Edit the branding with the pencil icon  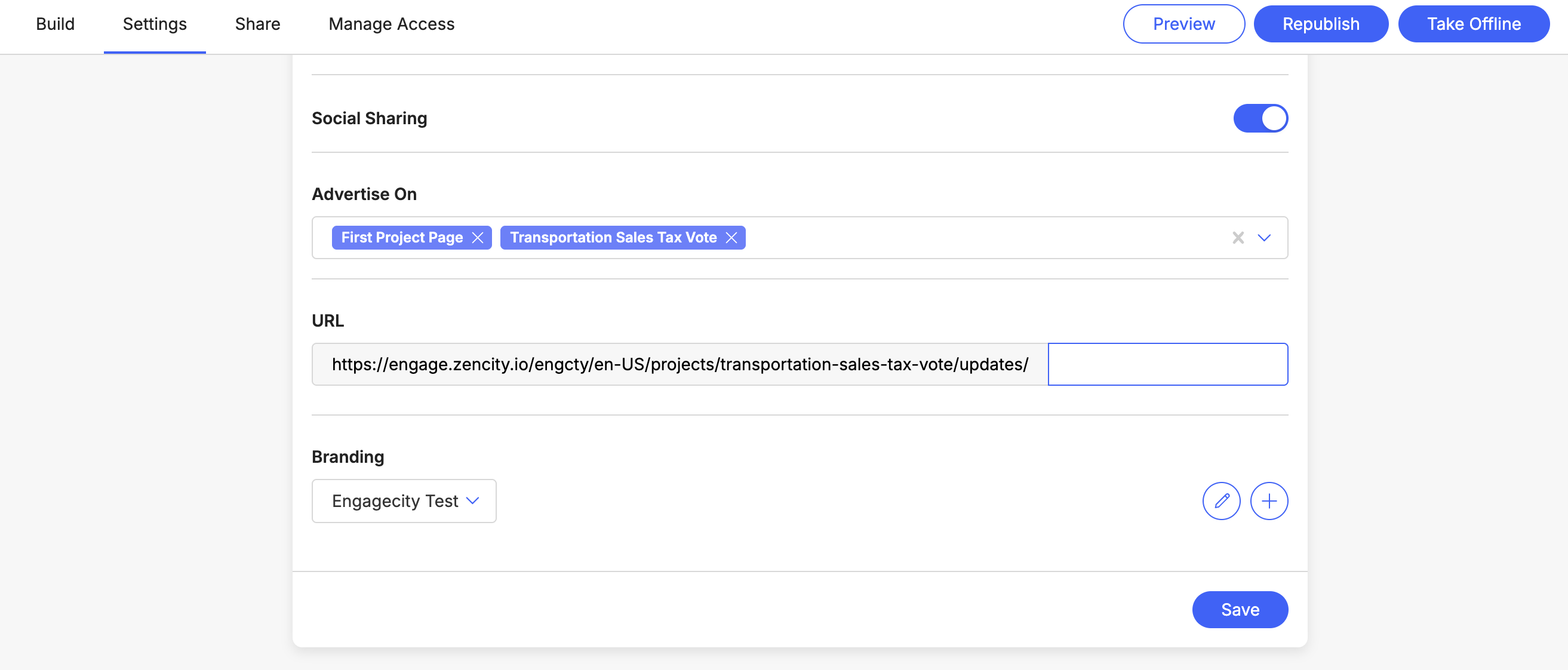pyautogui.click(x=1221, y=501)
